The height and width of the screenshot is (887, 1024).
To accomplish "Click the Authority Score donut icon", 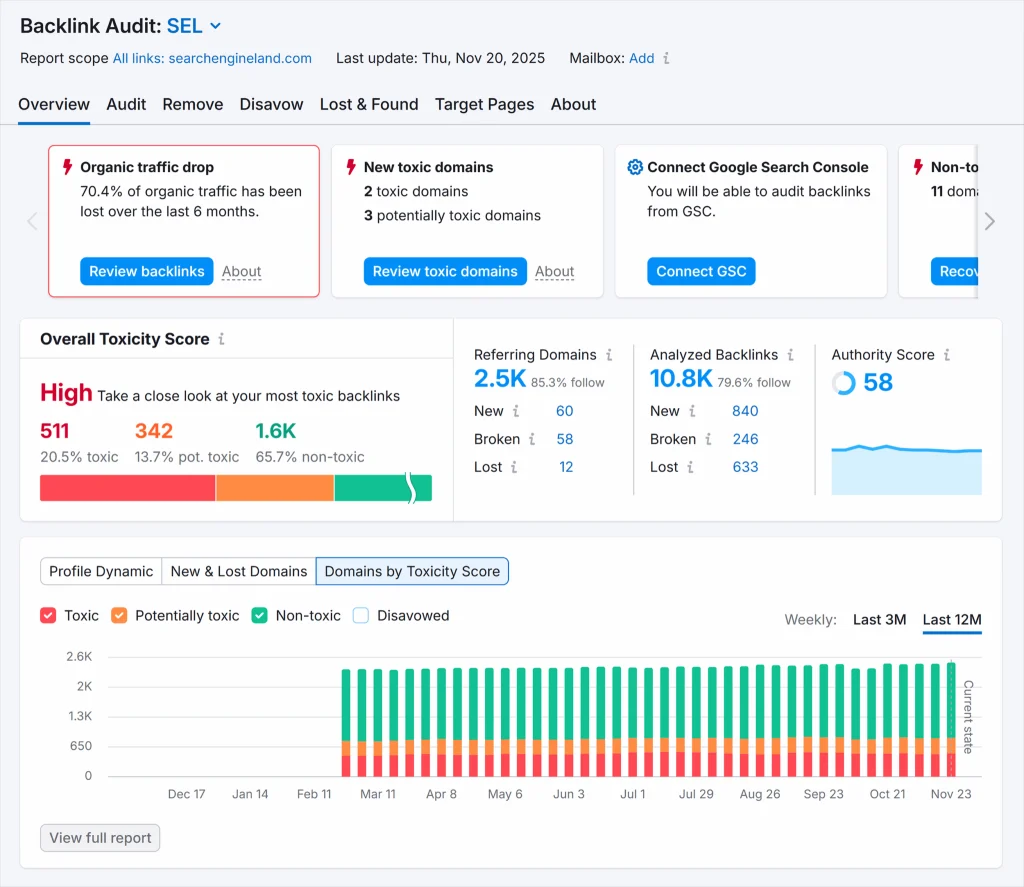I will point(844,383).
